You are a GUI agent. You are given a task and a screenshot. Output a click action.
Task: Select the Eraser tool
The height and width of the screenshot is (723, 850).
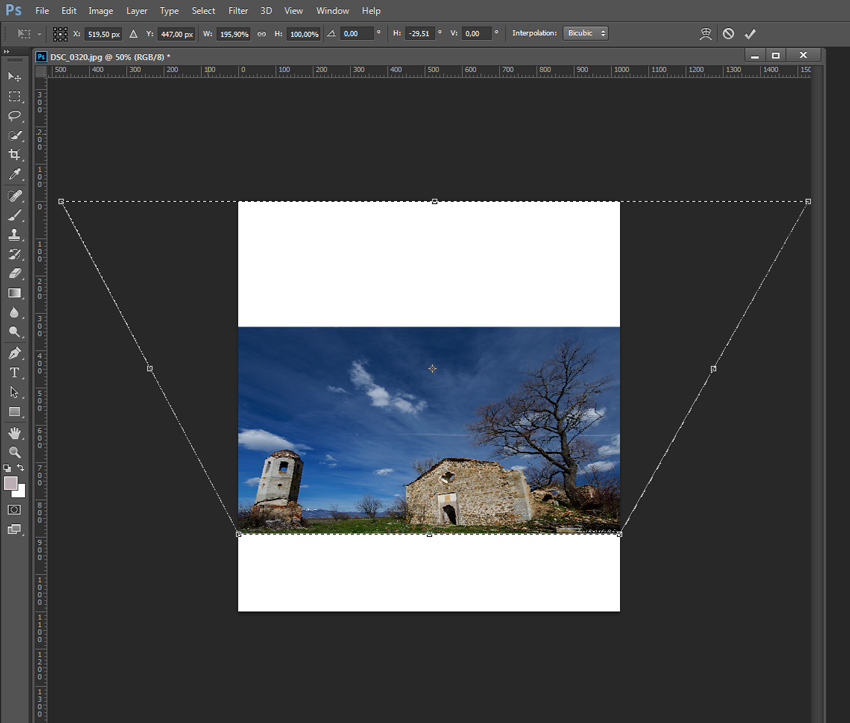[14, 273]
